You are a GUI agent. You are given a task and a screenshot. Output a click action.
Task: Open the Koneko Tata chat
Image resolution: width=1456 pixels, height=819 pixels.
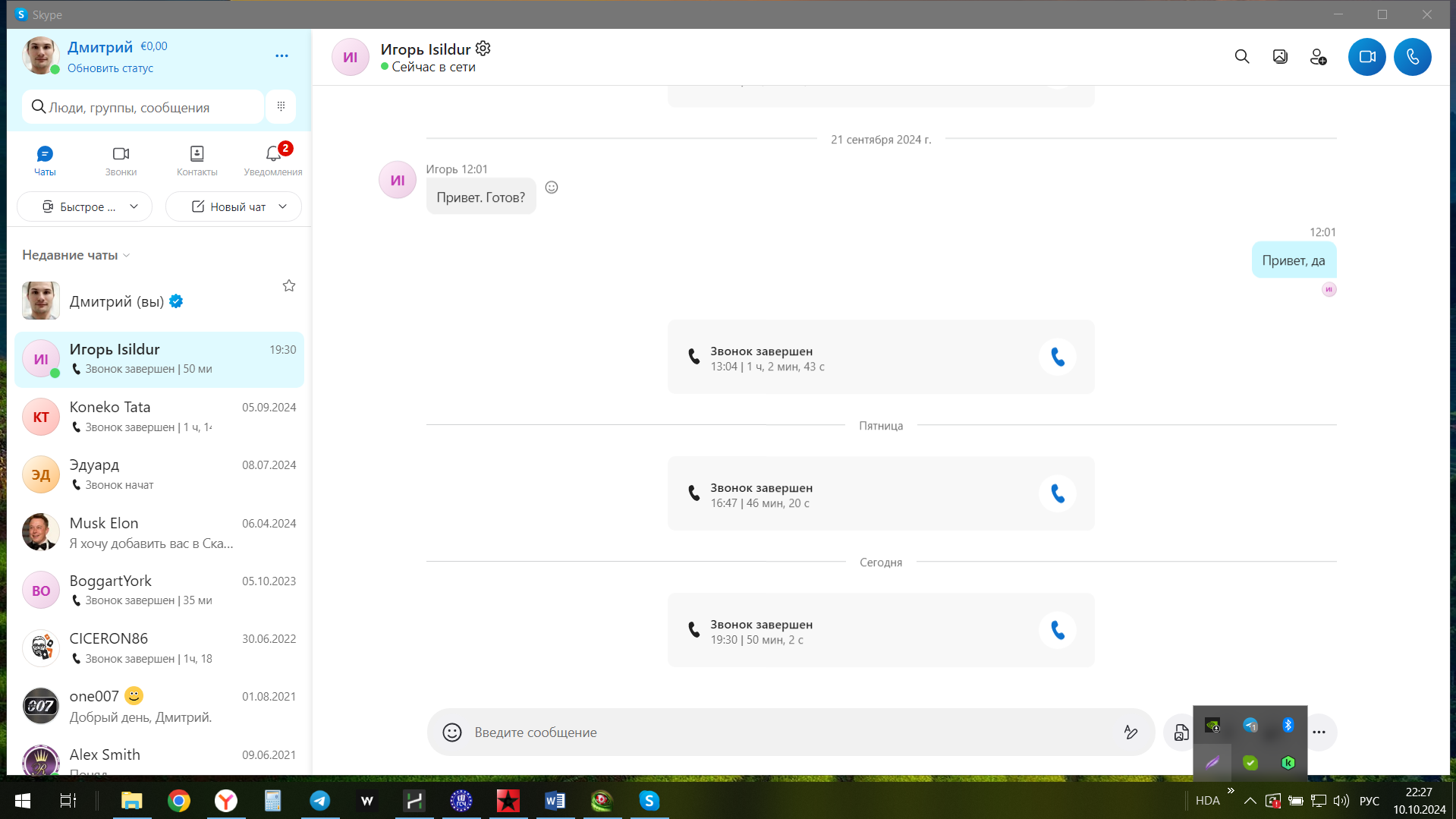click(x=159, y=417)
